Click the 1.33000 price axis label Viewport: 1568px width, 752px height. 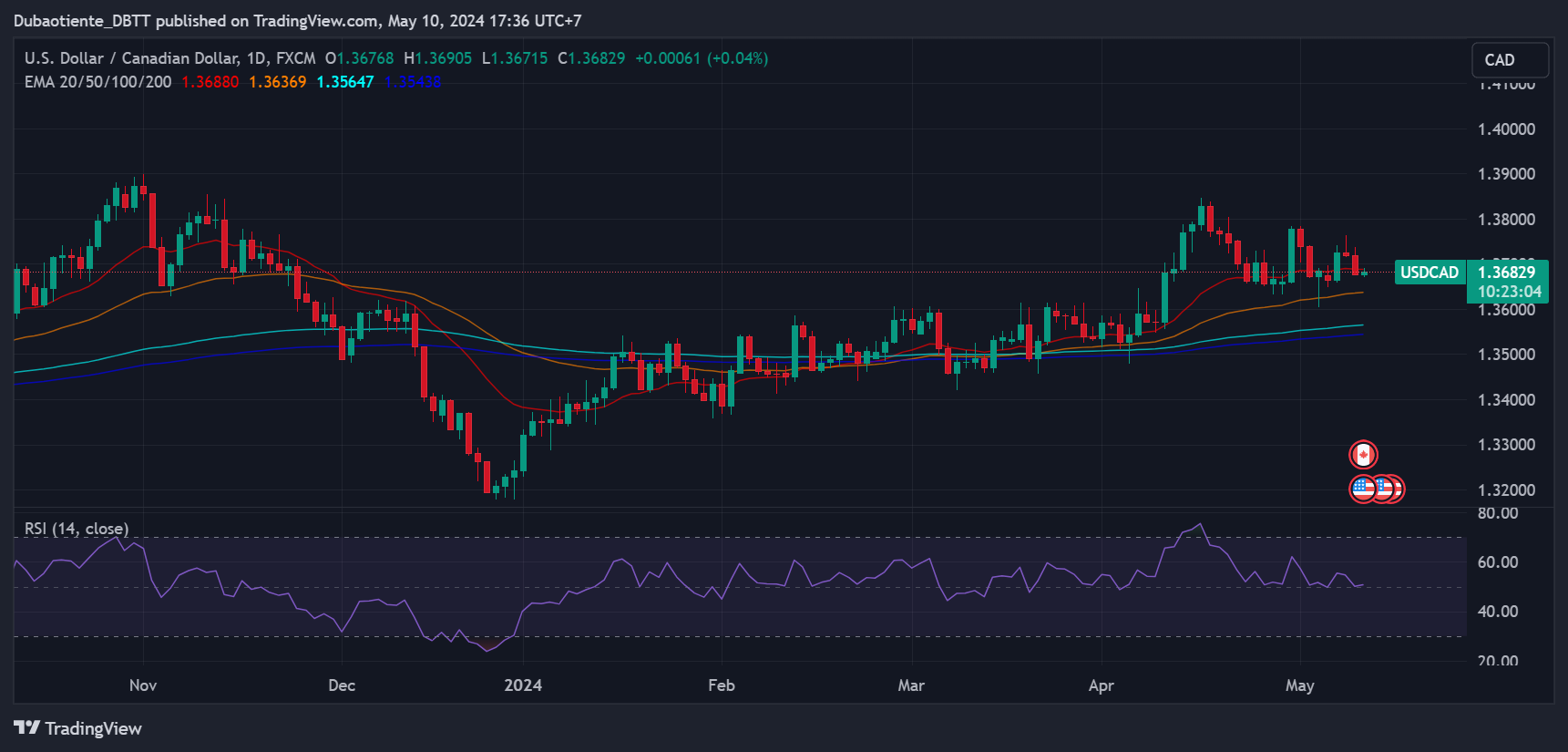coord(1506,445)
